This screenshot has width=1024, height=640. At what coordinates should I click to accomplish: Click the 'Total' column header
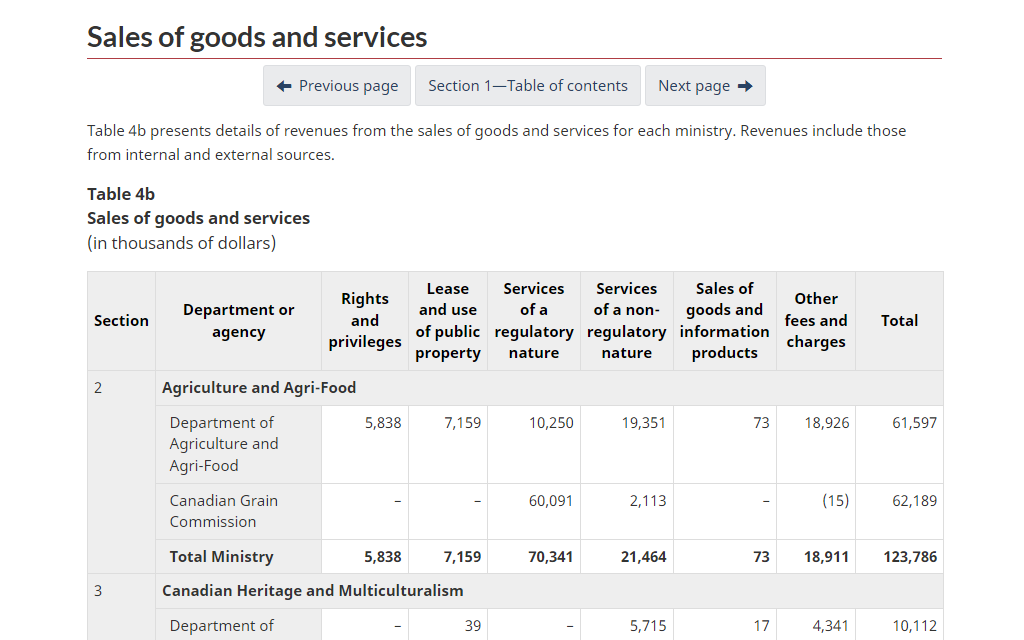pyautogui.click(x=899, y=320)
